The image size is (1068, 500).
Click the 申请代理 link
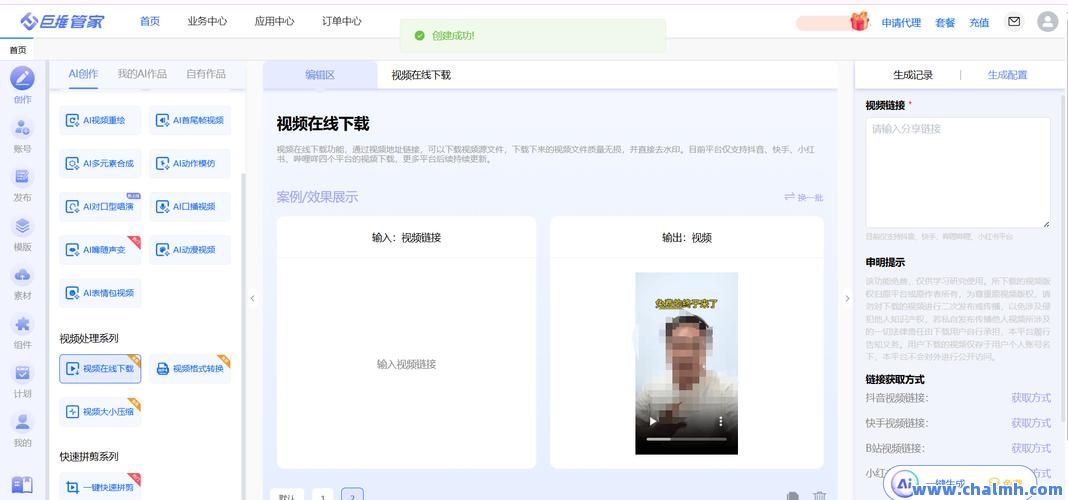pyautogui.click(x=901, y=22)
